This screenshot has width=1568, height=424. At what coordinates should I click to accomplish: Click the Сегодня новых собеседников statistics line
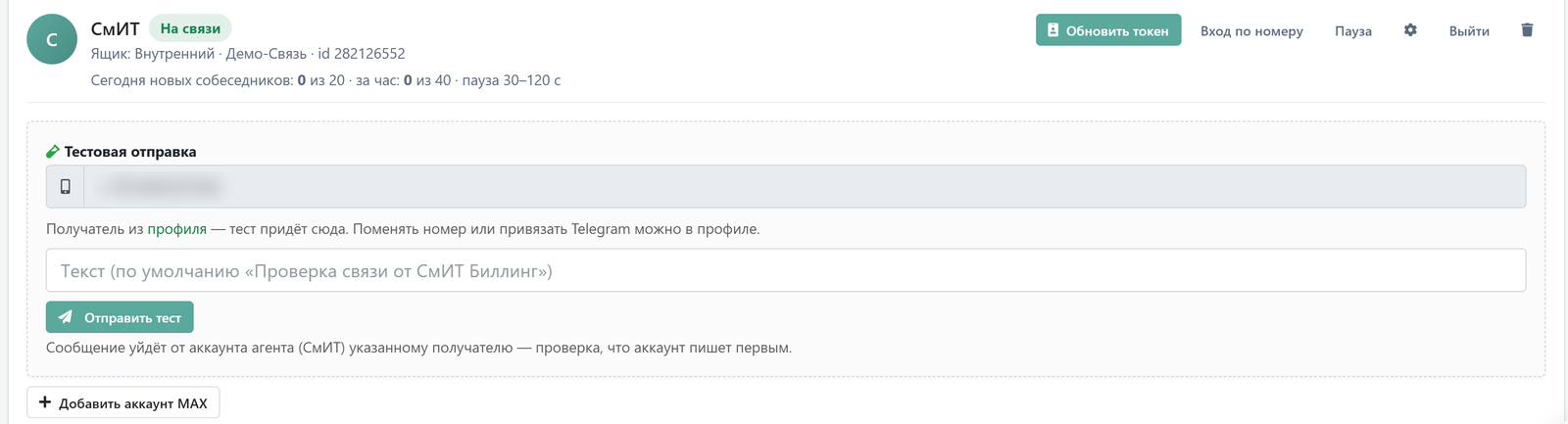click(325, 80)
